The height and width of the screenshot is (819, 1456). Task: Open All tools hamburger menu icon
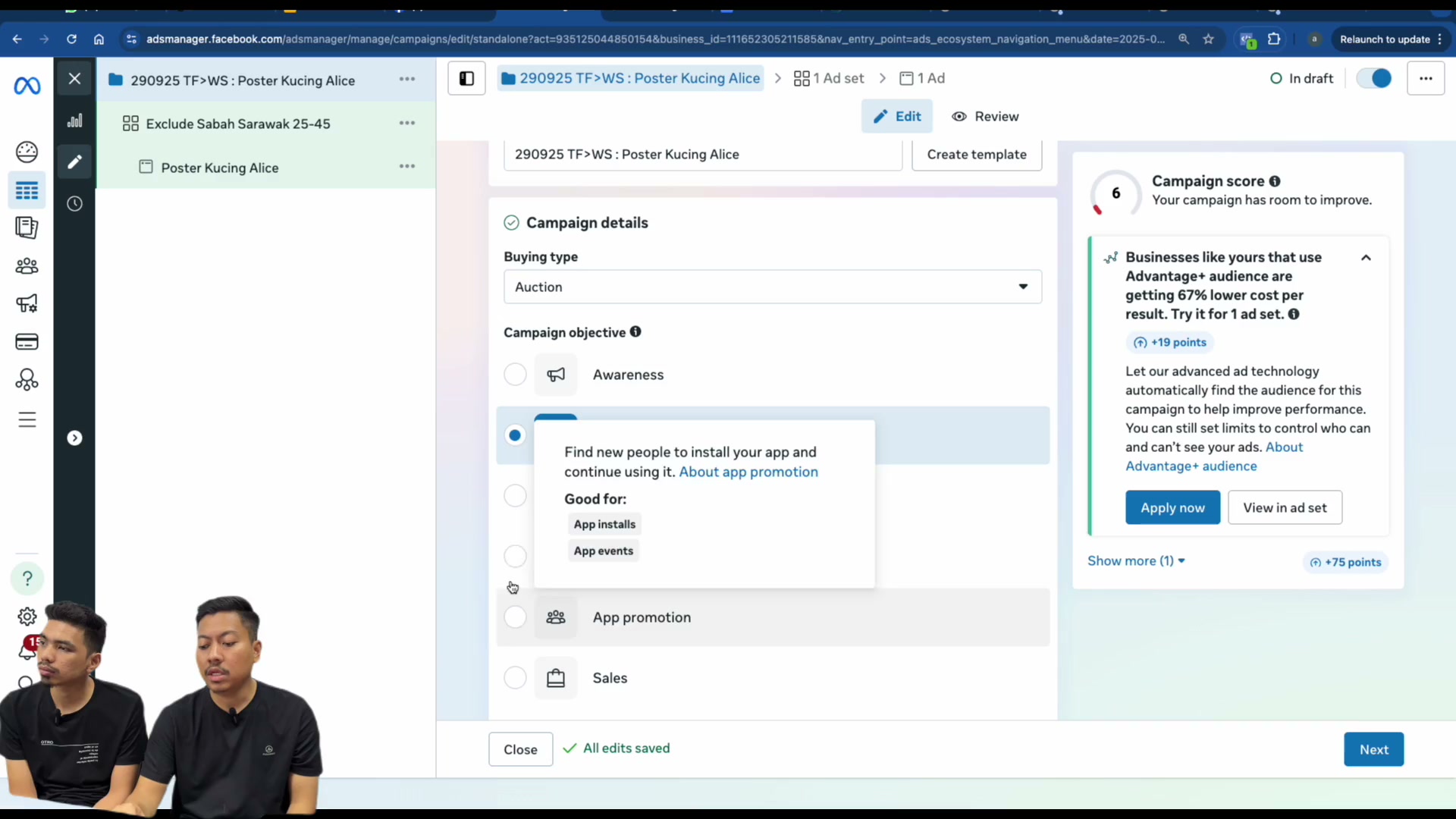click(27, 419)
